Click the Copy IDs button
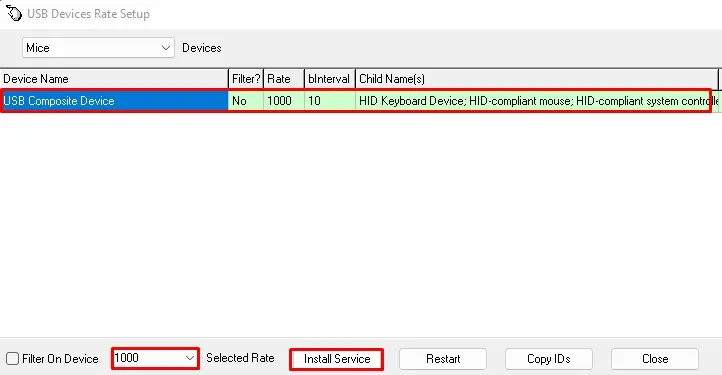The height and width of the screenshot is (375, 722). click(548, 359)
